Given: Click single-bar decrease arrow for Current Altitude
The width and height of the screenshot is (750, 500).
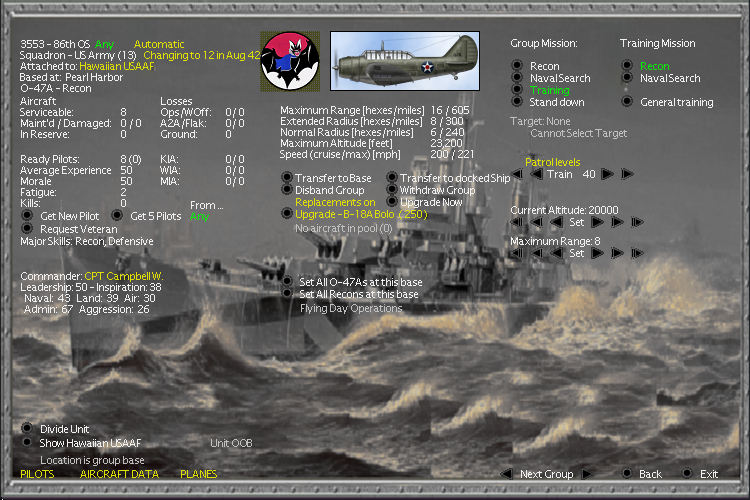Looking at the screenshot, I should click(537, 222).
